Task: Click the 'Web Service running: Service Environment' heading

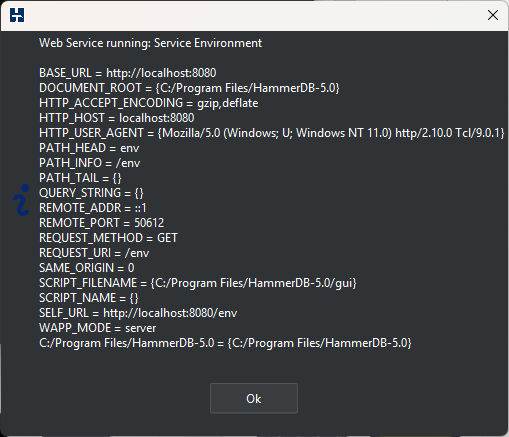Action: point(150,43)
